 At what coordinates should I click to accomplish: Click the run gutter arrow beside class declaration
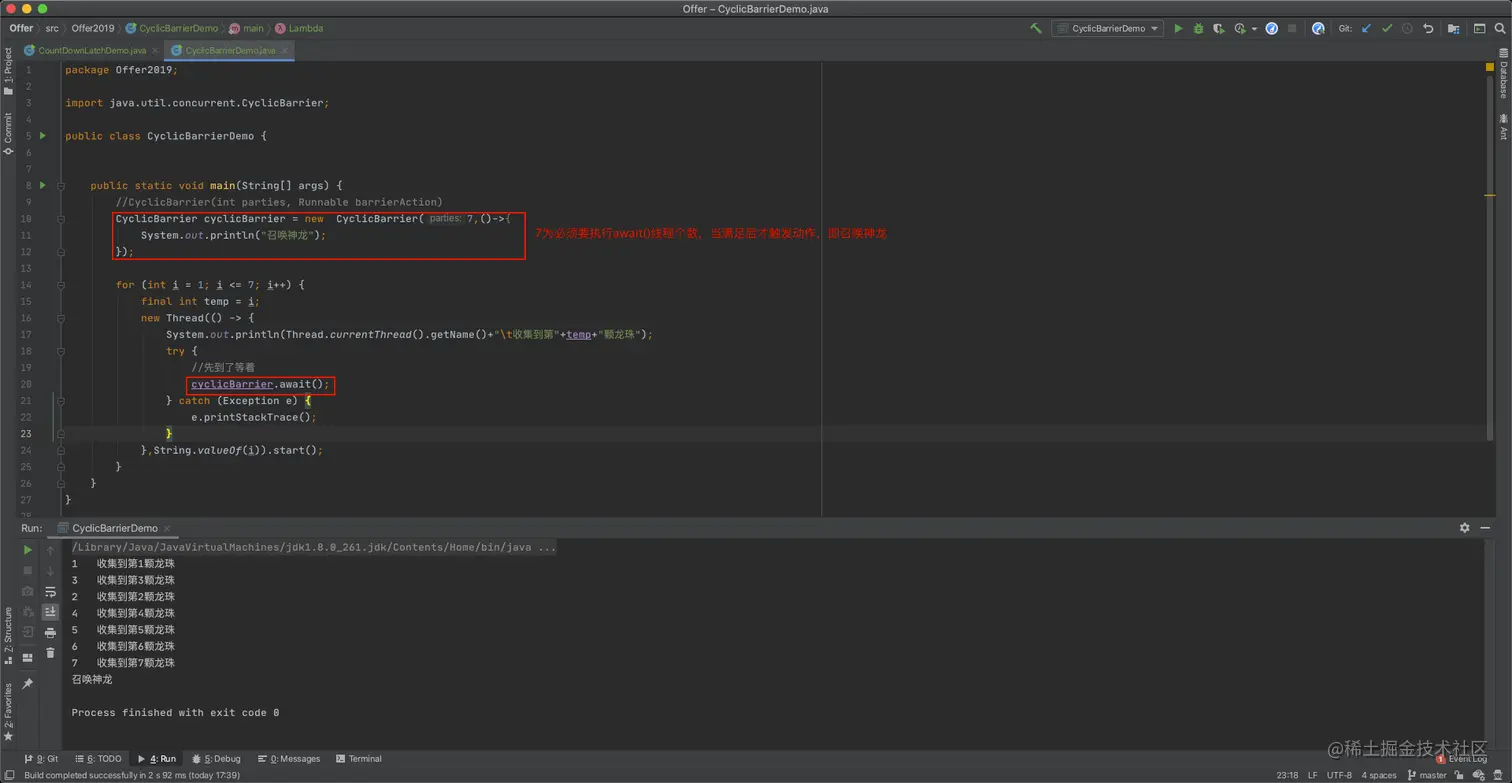[x=43, y=136]
